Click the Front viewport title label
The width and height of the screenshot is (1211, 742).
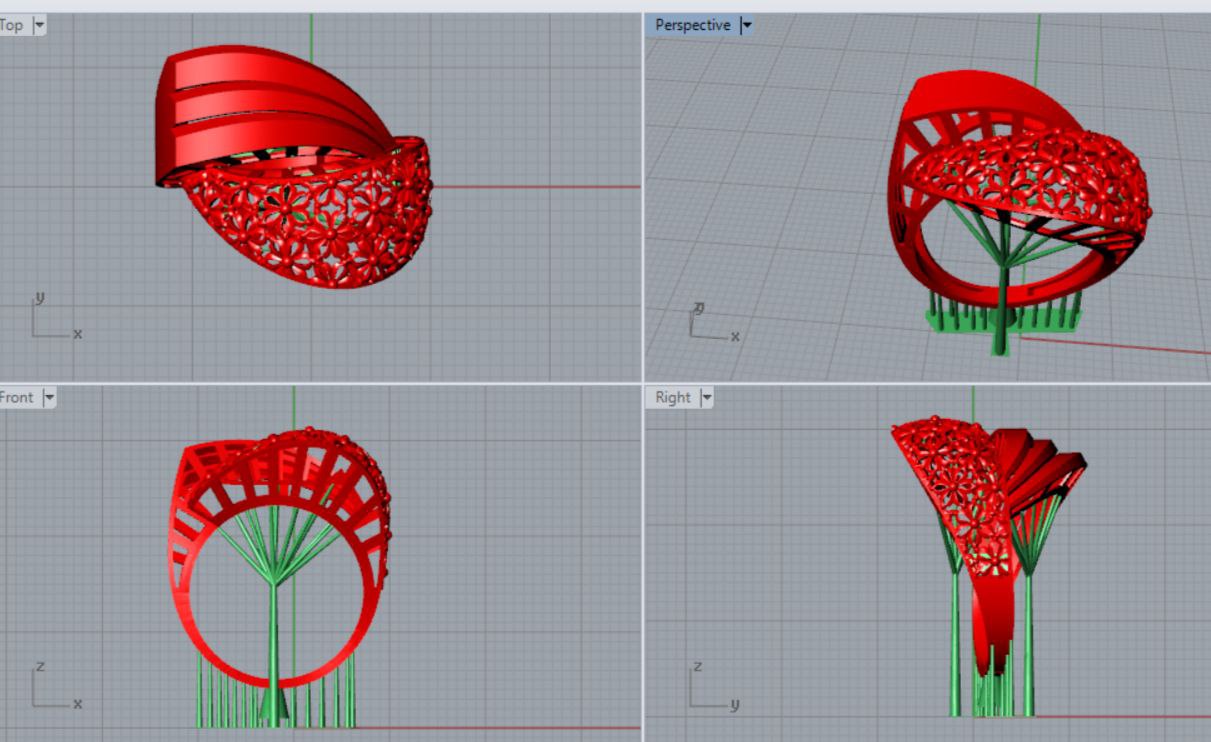tap(17, 397)
